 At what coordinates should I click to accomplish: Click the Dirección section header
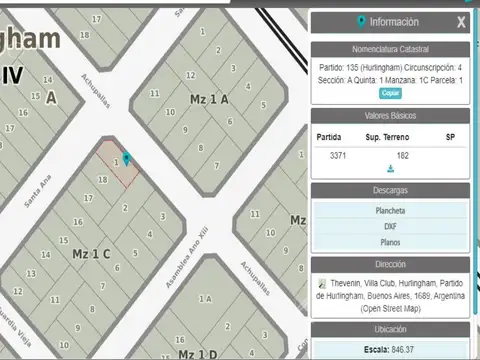point(390,264)
